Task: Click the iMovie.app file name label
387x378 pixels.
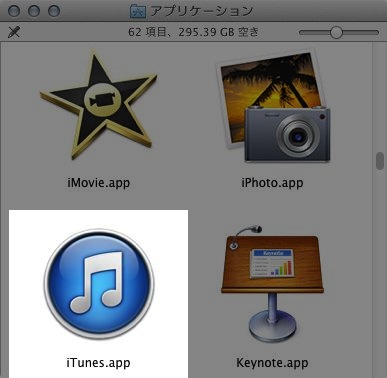Action: pos(99,183)
